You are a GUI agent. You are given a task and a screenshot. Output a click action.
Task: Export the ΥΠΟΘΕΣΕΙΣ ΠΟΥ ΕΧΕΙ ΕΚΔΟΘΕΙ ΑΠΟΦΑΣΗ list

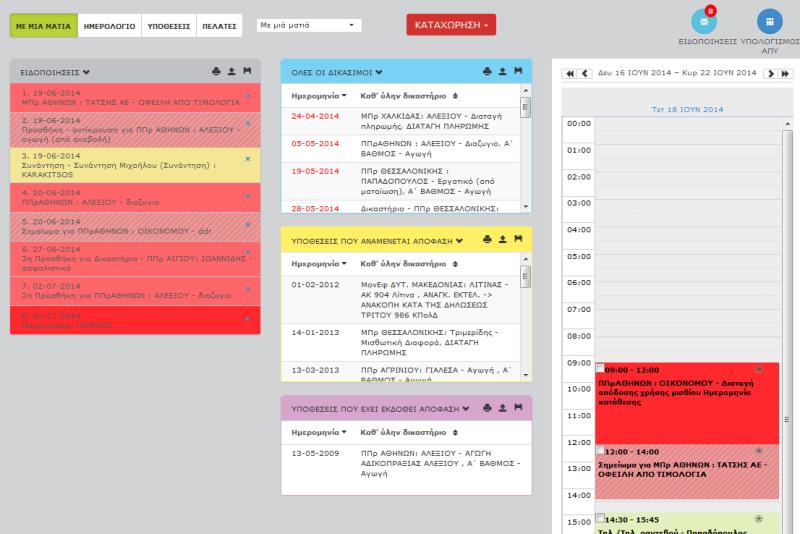coord(503,408)
